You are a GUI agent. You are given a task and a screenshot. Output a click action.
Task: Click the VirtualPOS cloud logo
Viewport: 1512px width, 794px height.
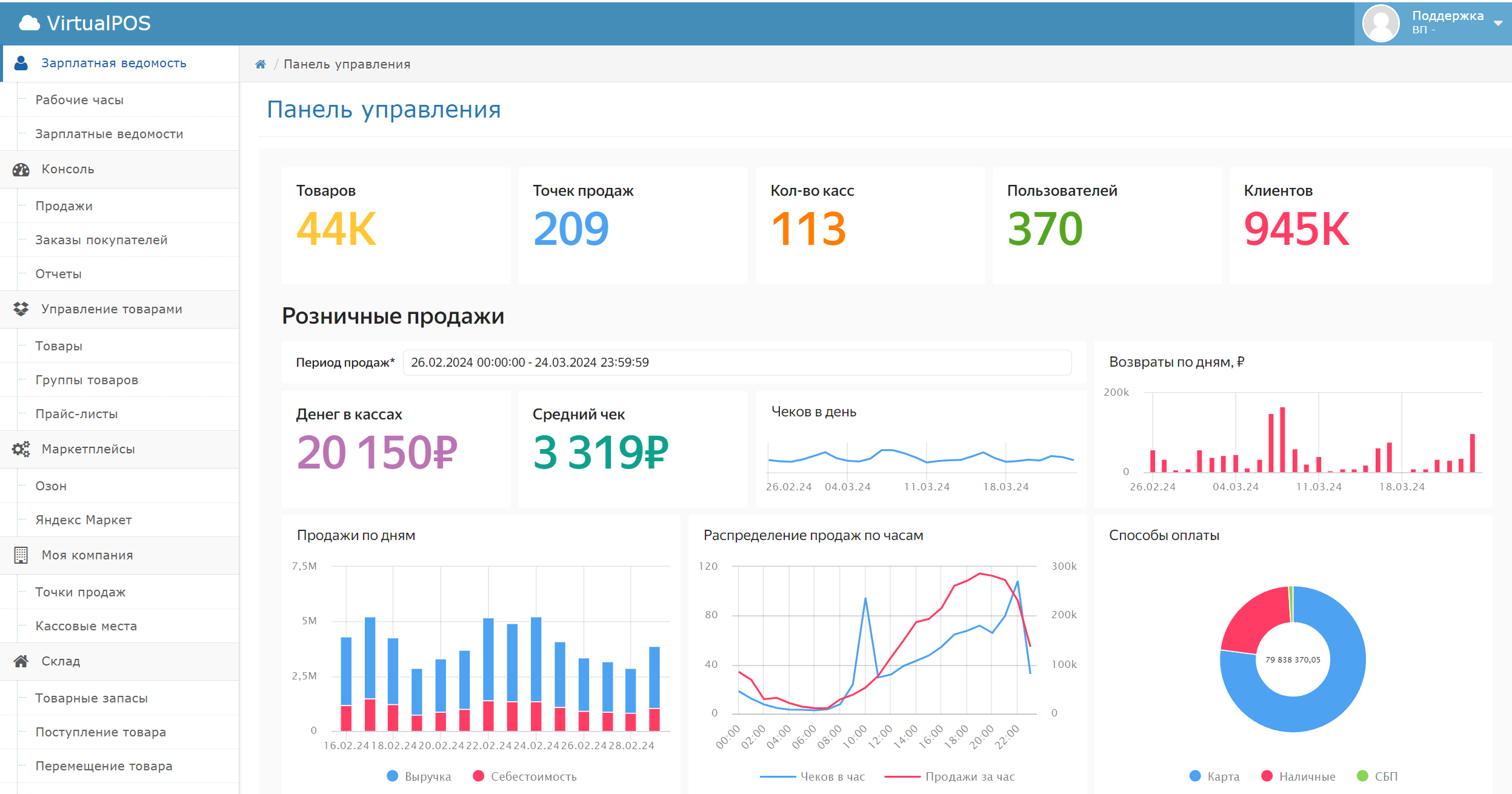[30, 23]
